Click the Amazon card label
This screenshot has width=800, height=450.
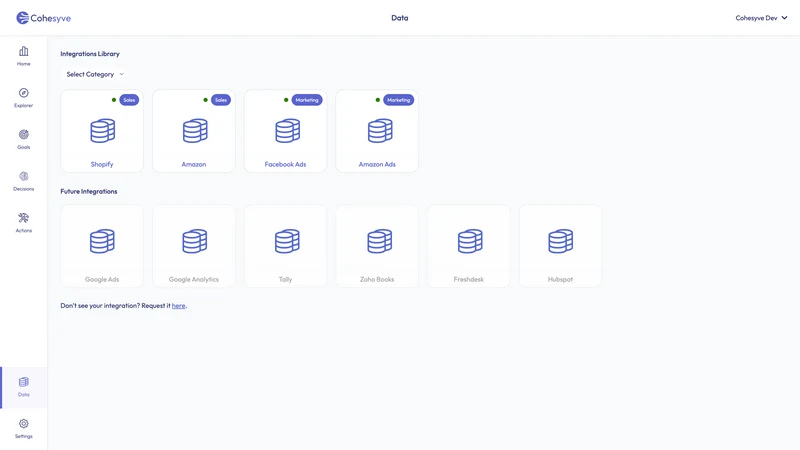pos(194,164)
